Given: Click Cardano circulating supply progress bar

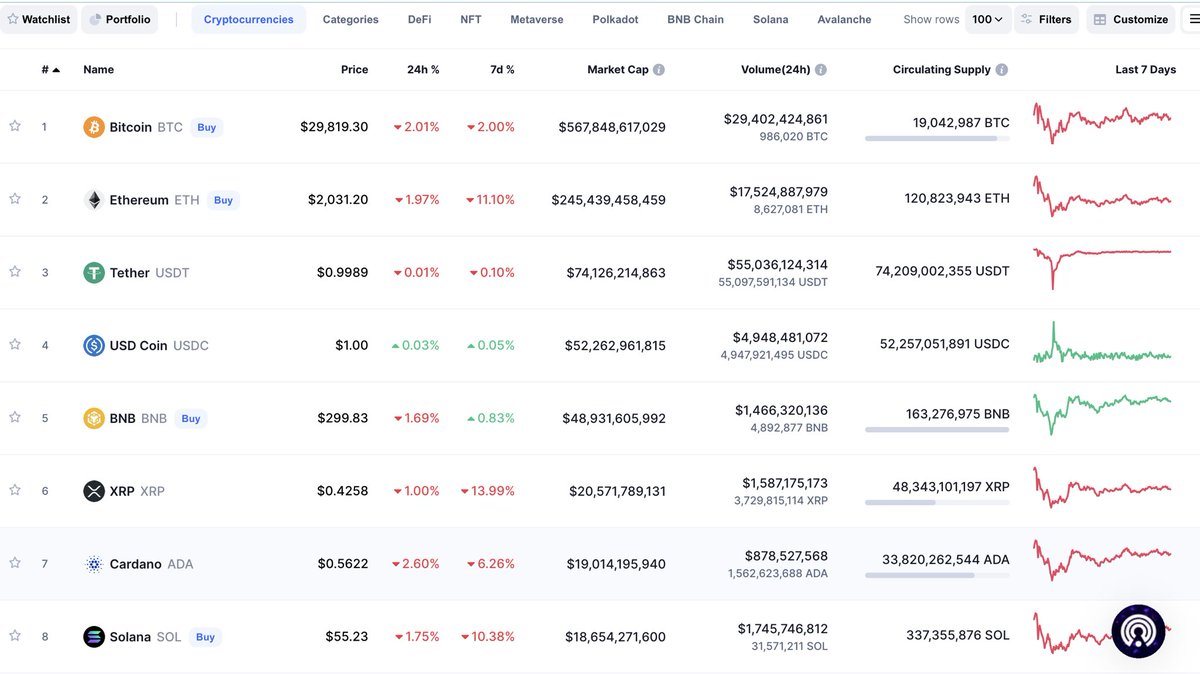Looking at the screenshot, I should tap(937, 575).
